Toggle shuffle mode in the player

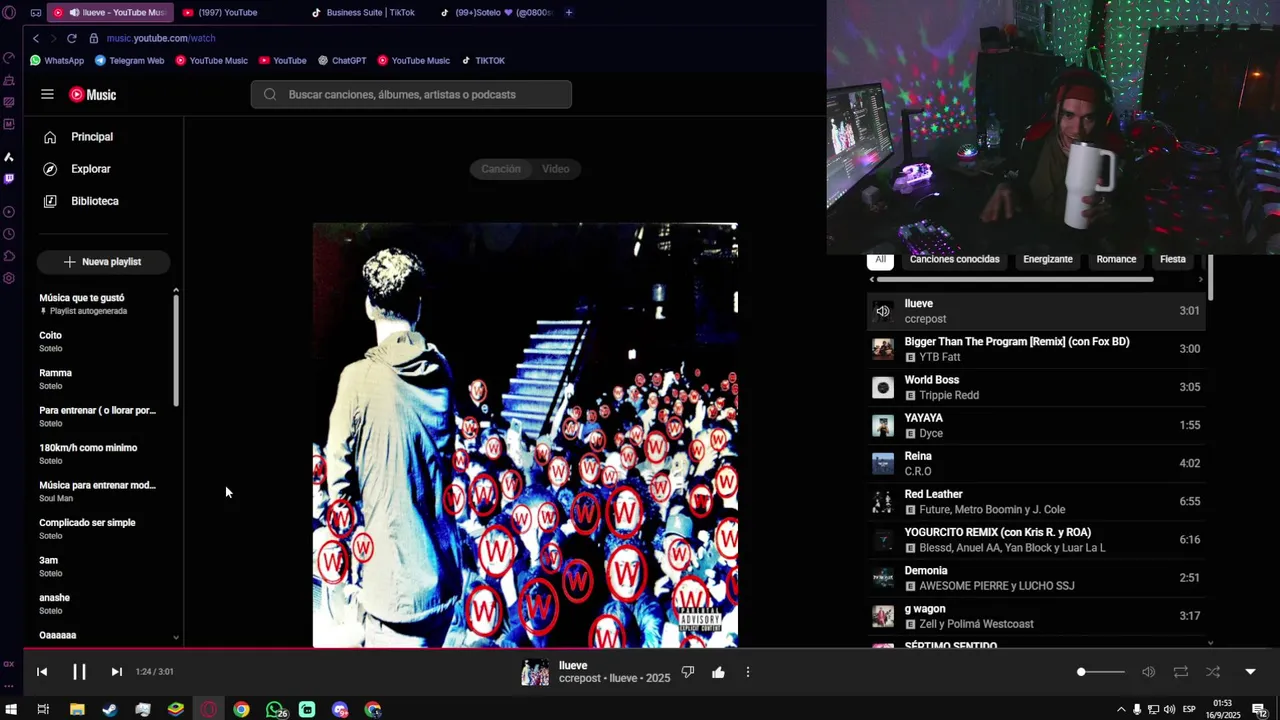point(1213,672)
